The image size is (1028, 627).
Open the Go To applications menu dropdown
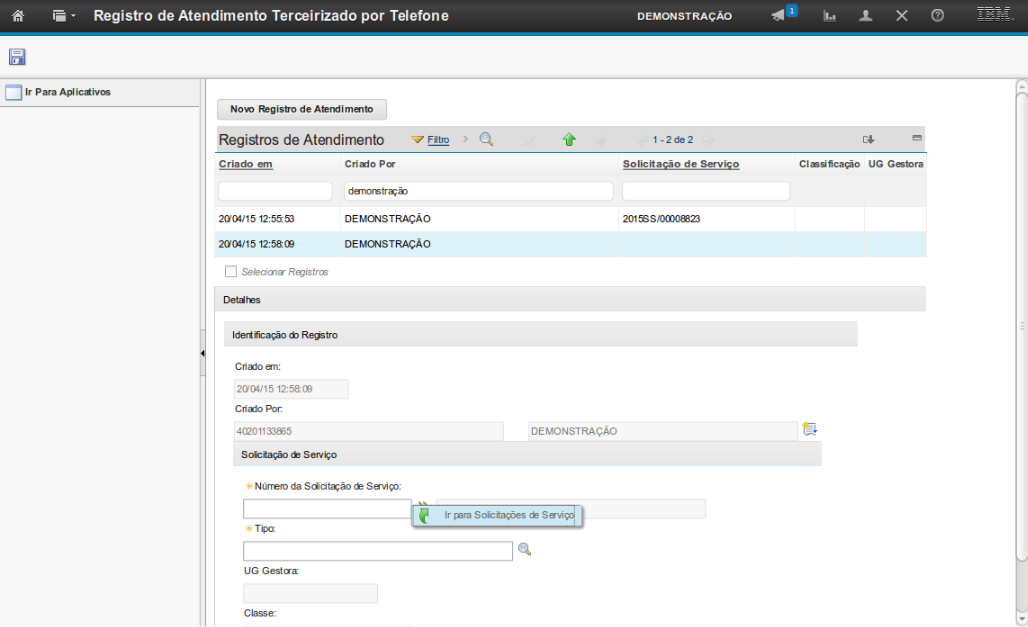click(x=64, y=16)
